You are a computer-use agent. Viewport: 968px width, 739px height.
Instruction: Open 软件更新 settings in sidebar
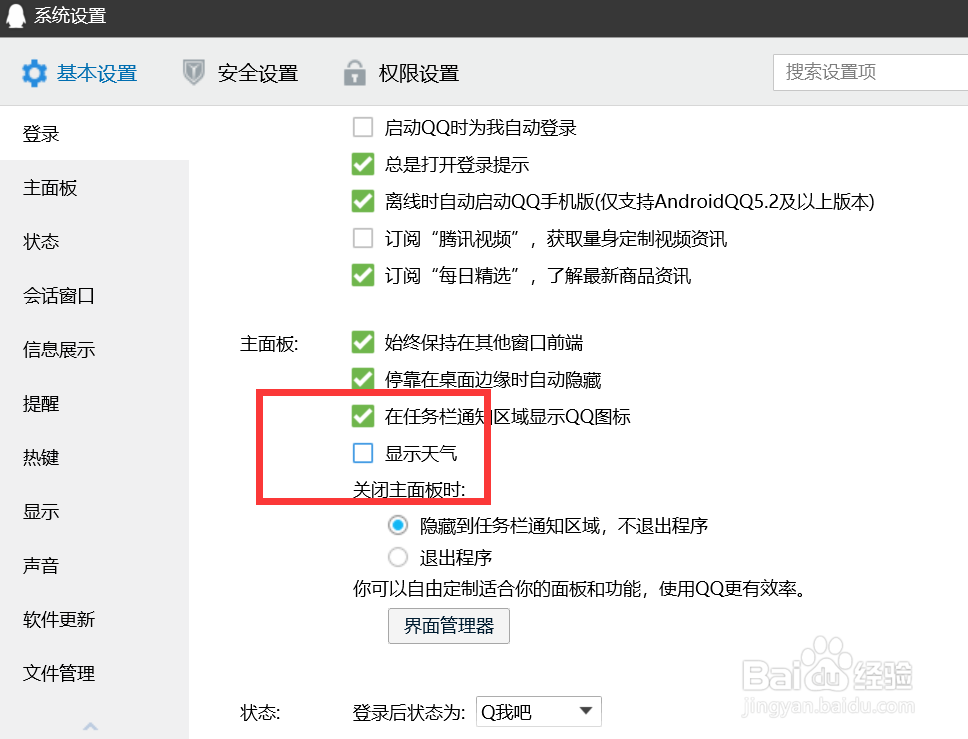point(59,619)
